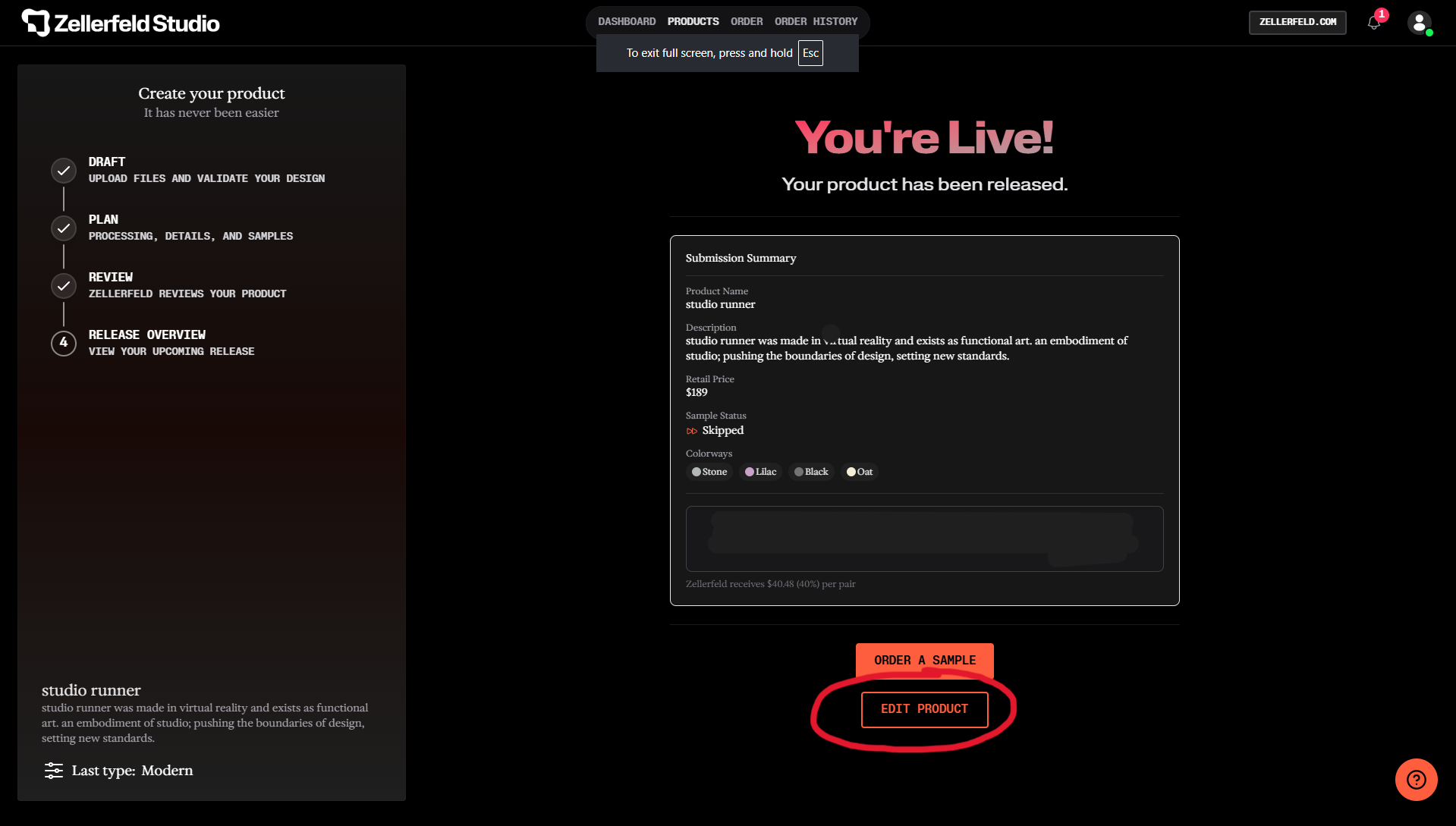Click the 'Last type: Modern' text

133,771
